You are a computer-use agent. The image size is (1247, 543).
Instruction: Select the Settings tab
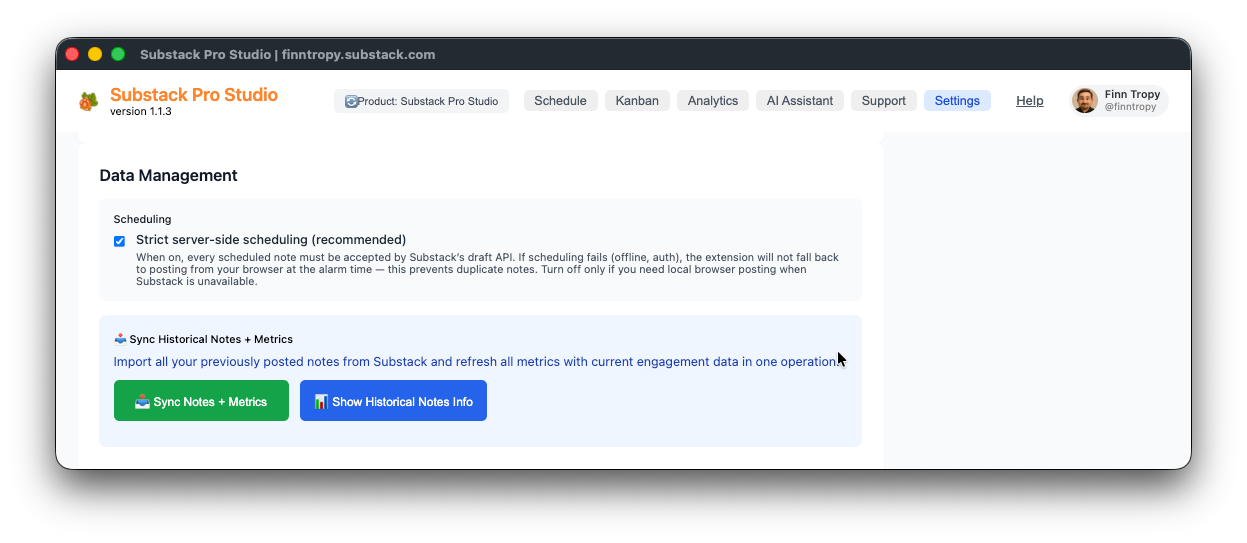tap(957, 101)
